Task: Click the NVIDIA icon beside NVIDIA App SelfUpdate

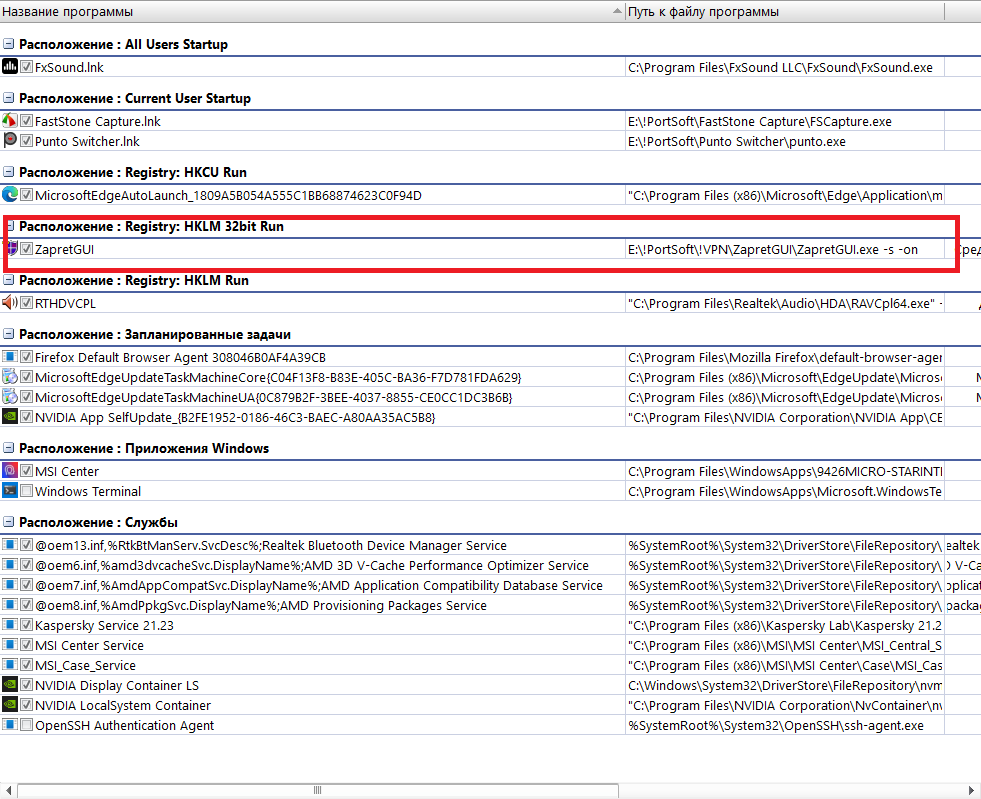Action: (10, 417)
